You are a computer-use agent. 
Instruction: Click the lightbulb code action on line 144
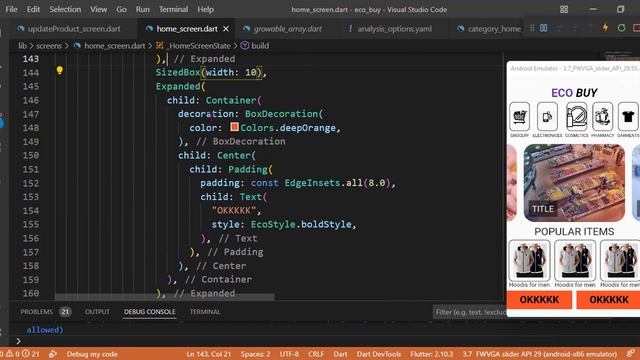pos(60,71)
